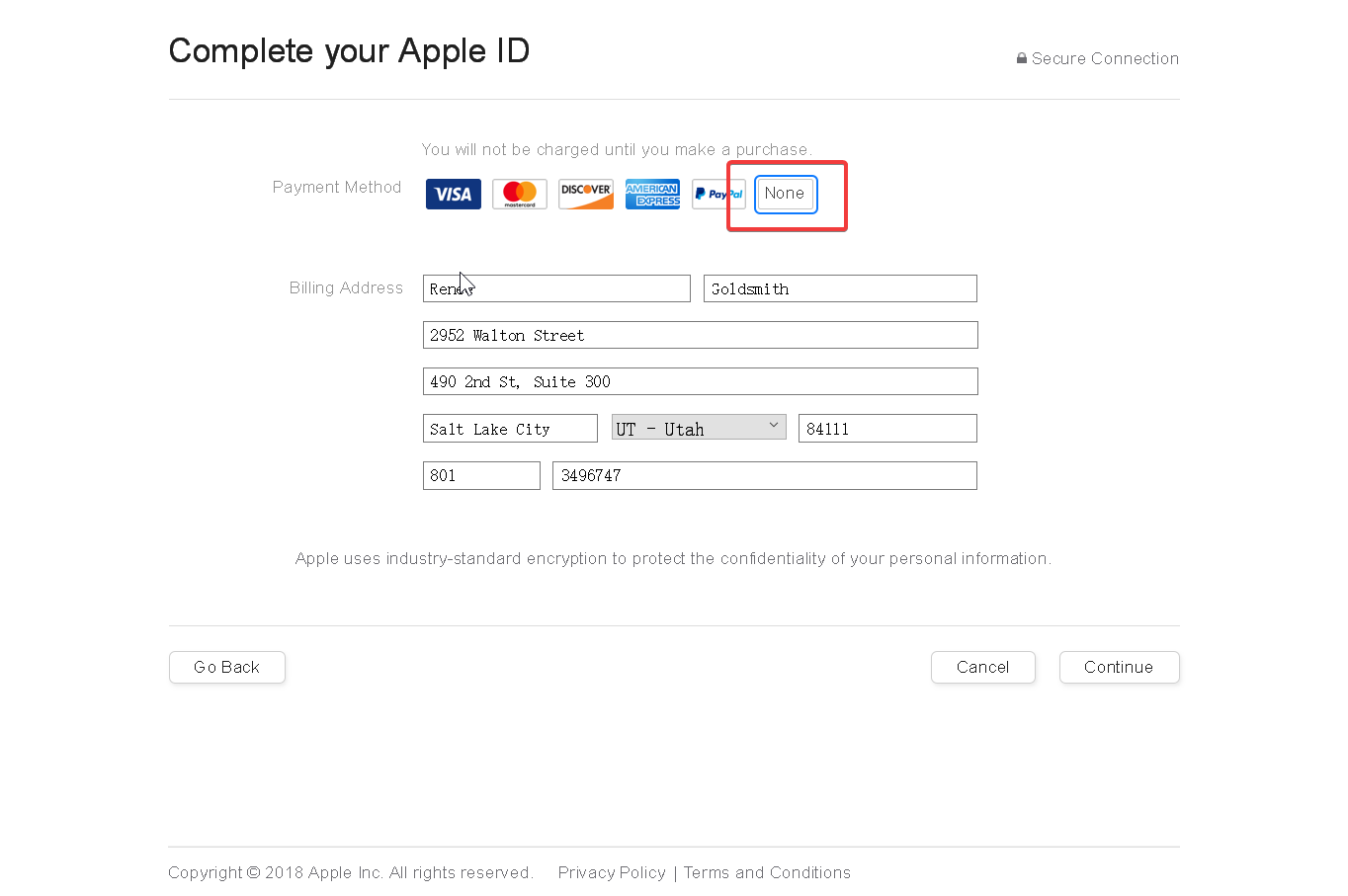Pick the Discover card option

coord(586,194)
